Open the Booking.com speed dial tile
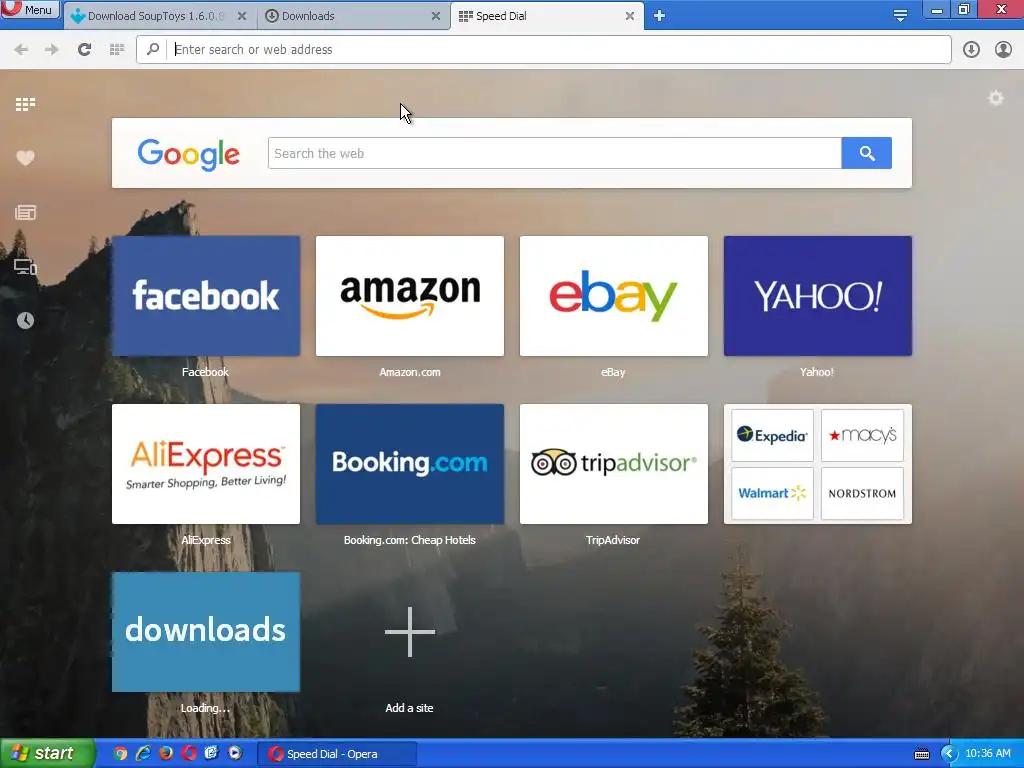1024x768 pixels. [x=409, y=464]
